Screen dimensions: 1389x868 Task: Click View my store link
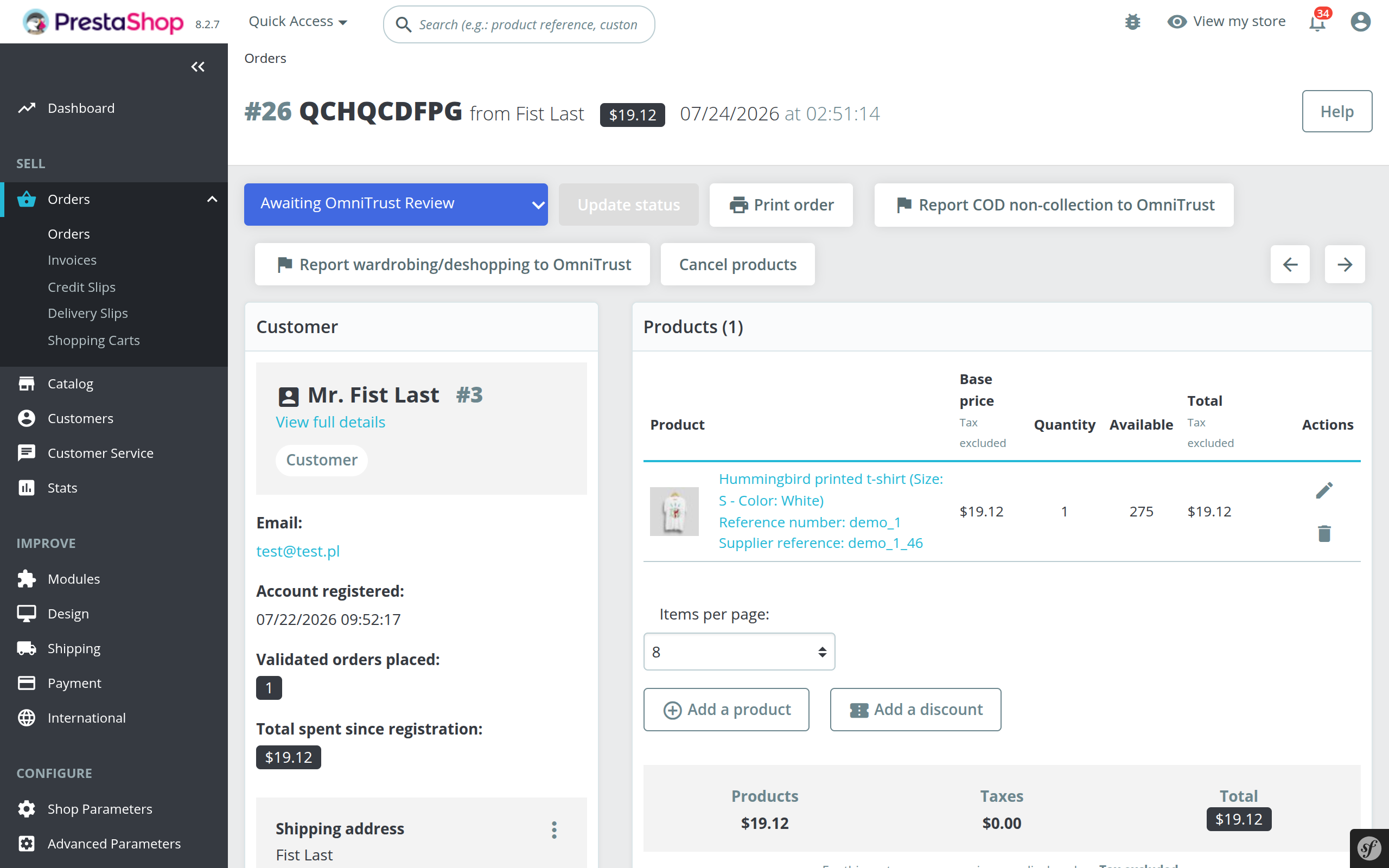click(1227, 22)
